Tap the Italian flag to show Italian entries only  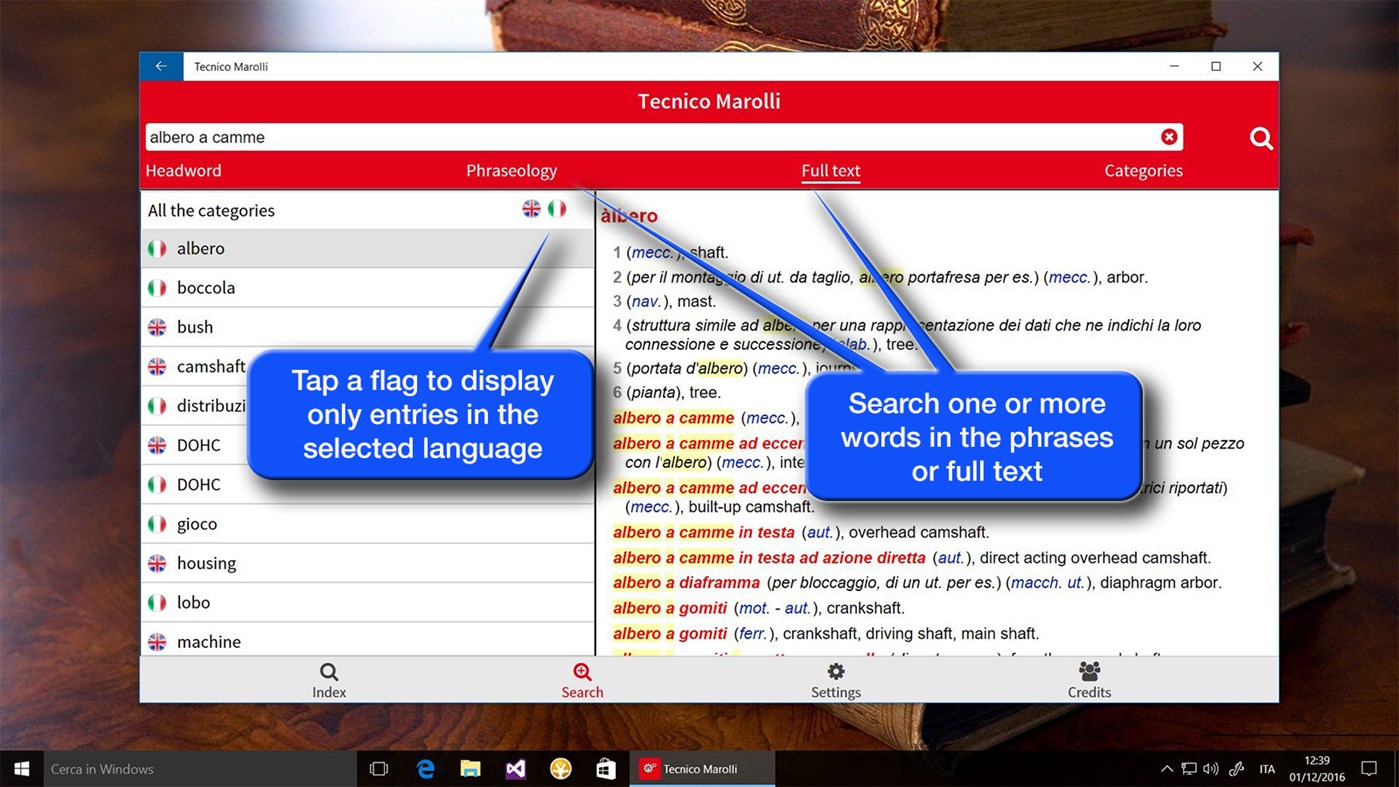coord(557,209)
